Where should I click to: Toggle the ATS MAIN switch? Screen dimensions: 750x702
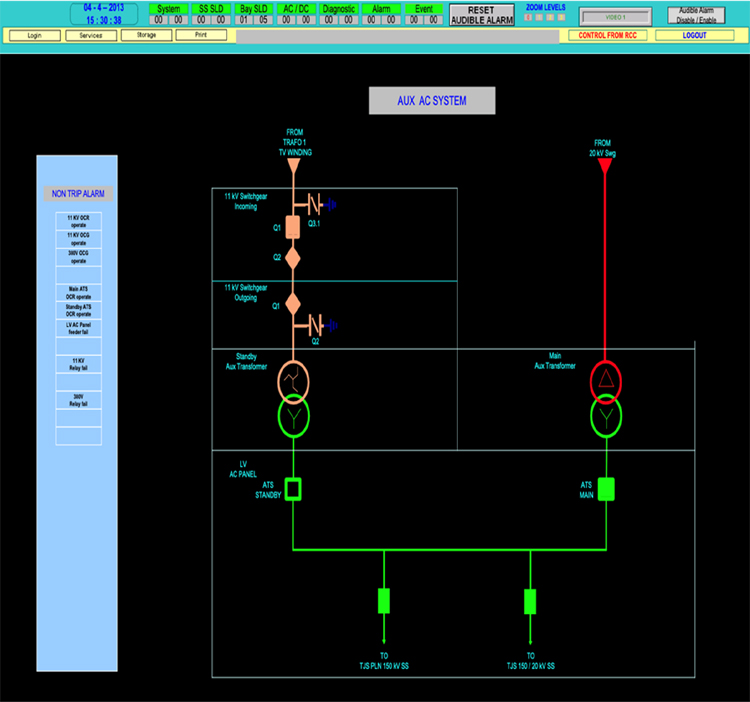click(x=604, y=488)
